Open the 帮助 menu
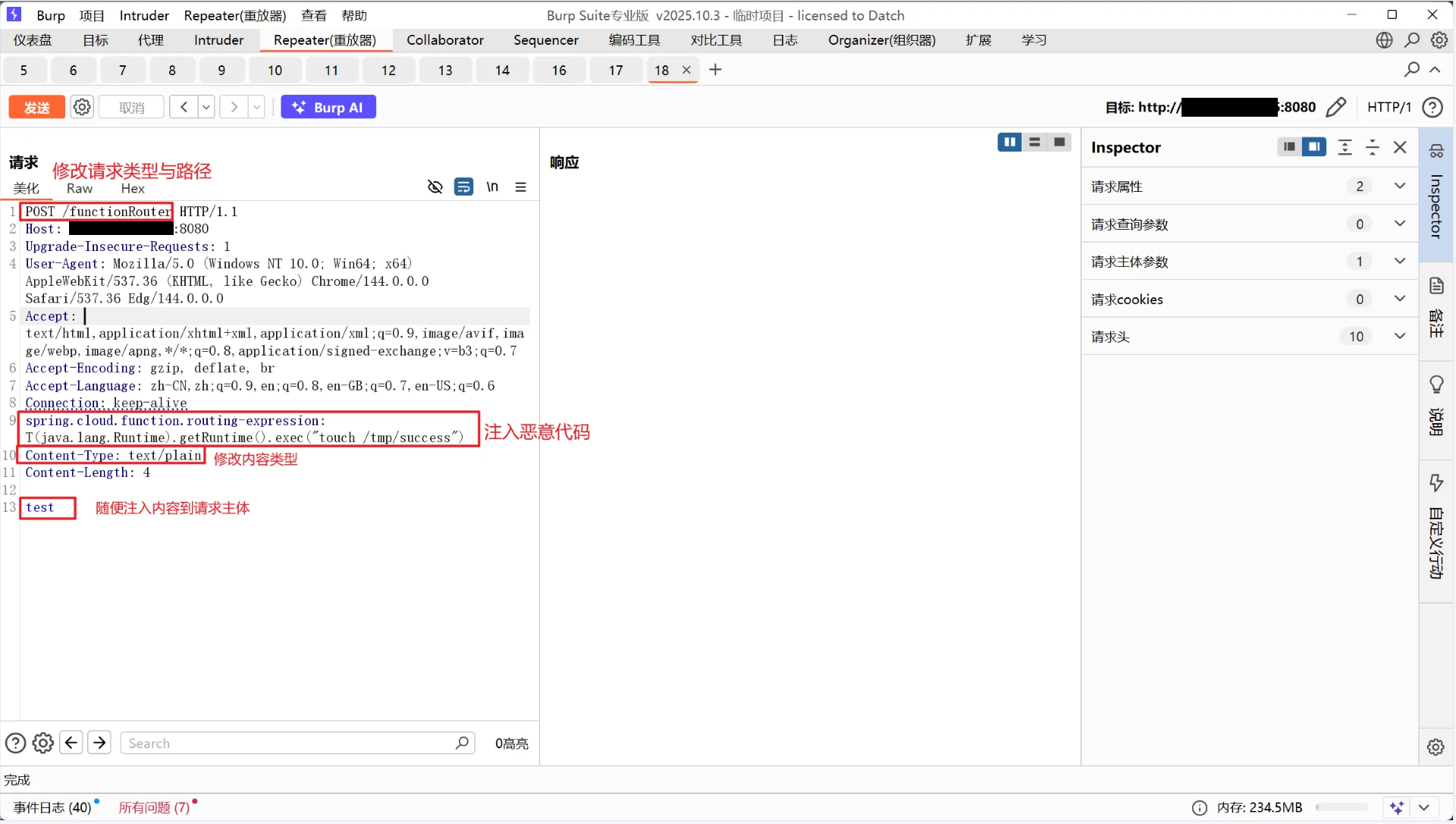 354,15
